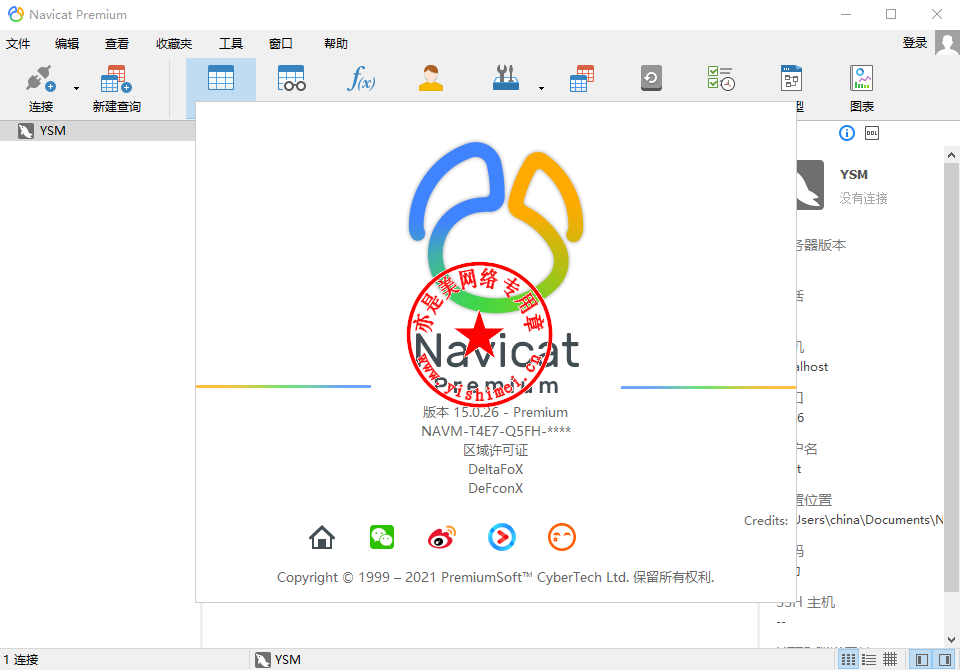This screenshot has width=960, height=670.
Task: Expand the Others dropdown arrow
Action: tap(541, 88)
